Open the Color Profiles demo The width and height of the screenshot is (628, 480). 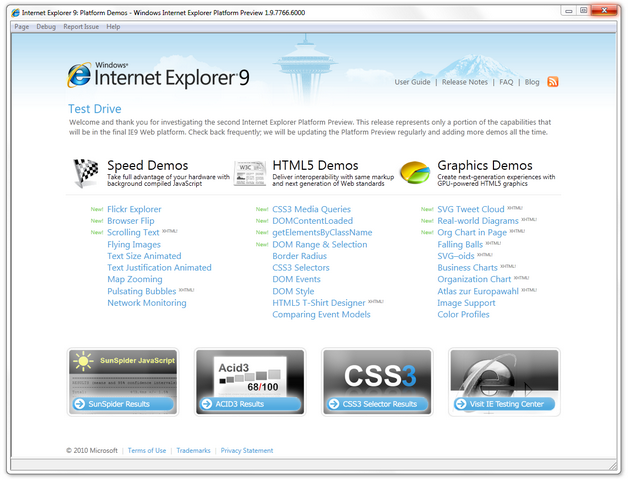click(x=463, y=315)
